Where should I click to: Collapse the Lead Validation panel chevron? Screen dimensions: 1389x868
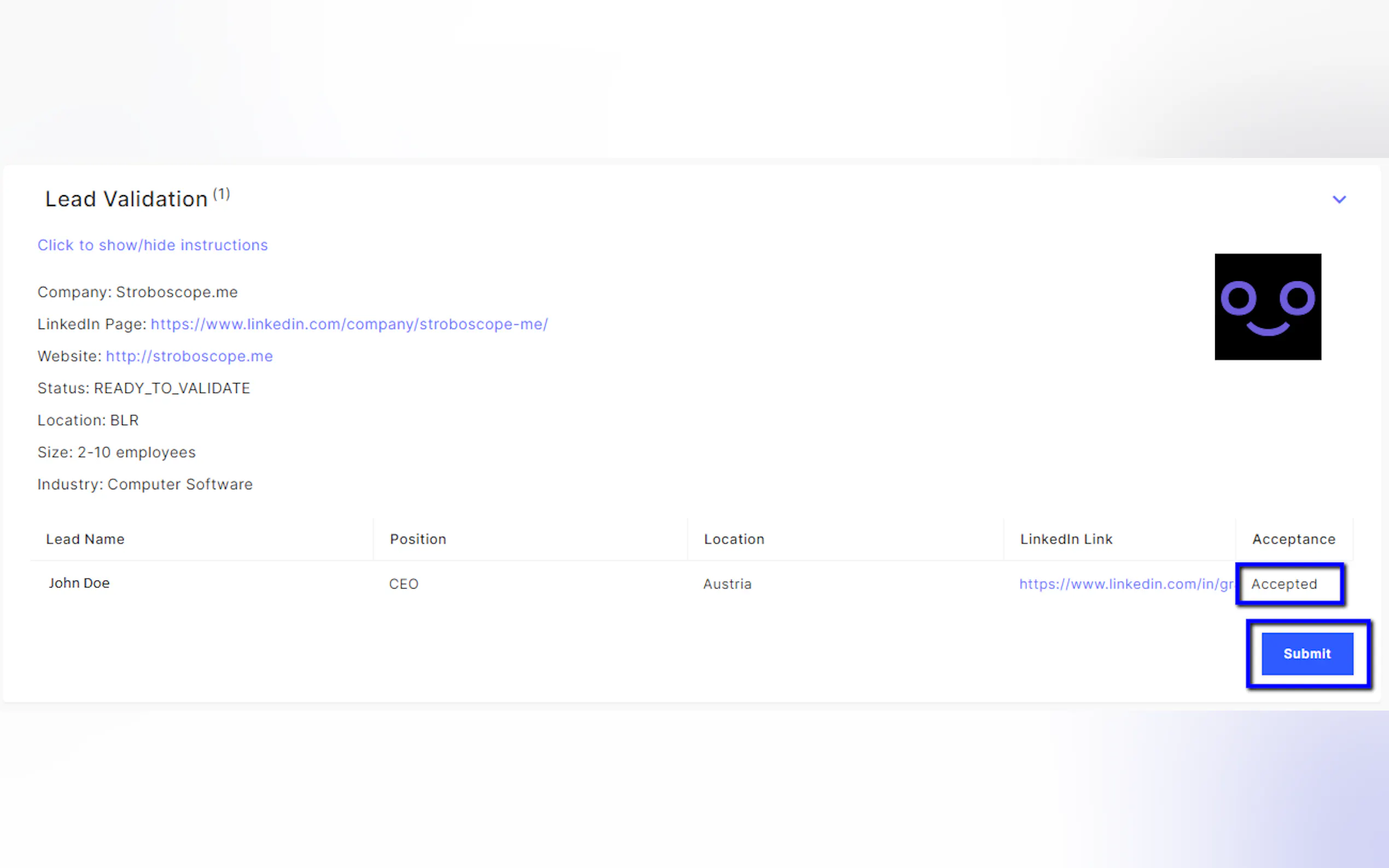pos(1339,199)
